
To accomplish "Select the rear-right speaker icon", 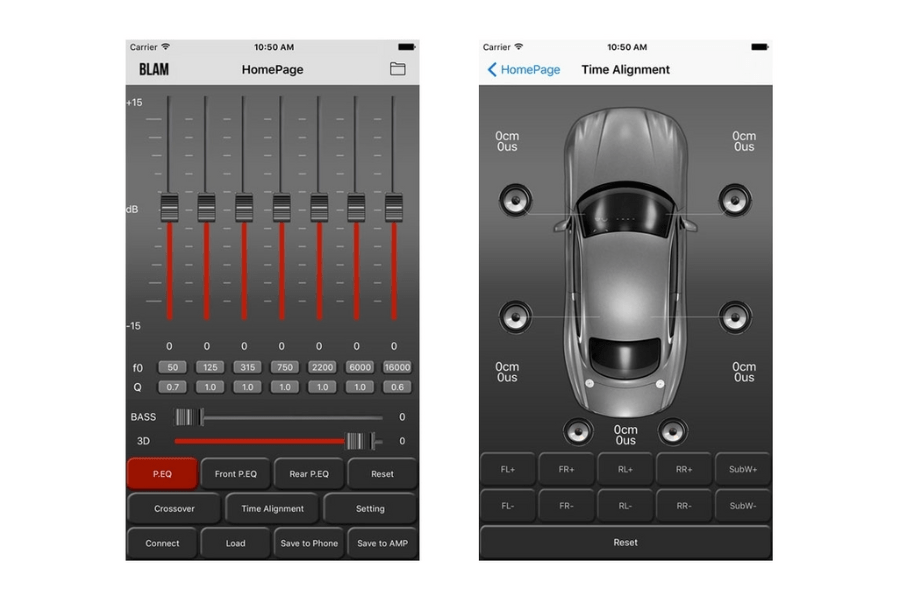I will pyautogui.click(x=735, y=316).
